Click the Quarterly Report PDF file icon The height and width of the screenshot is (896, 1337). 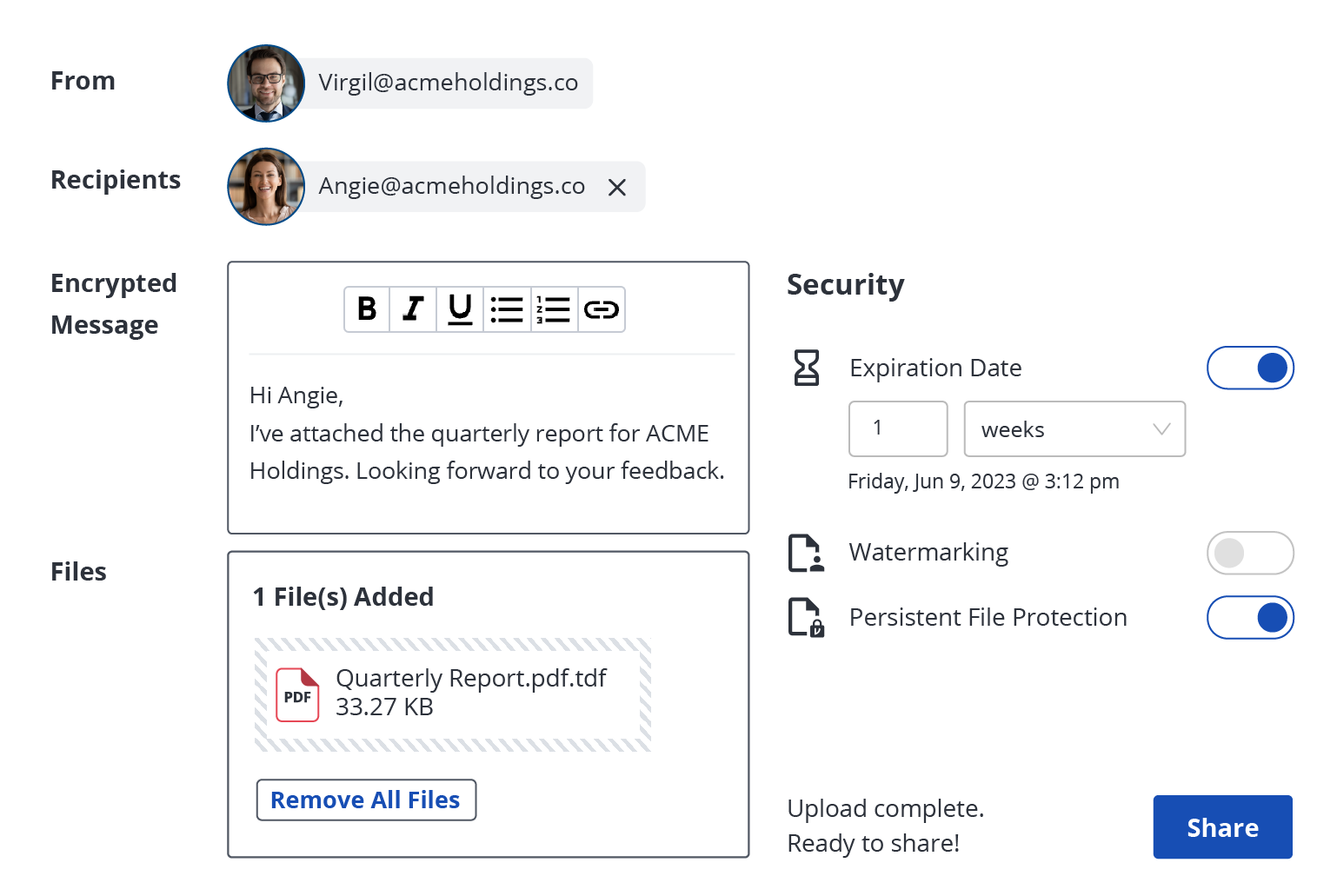297,694
